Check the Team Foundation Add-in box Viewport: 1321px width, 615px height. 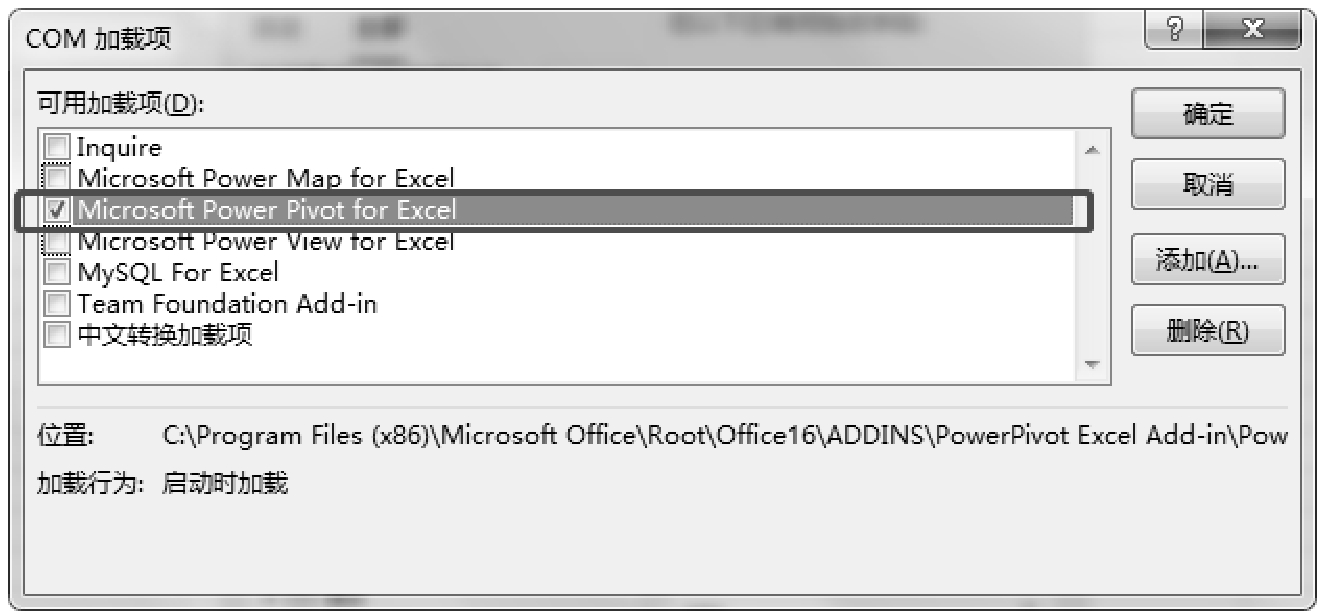click(x=59, y=303)
